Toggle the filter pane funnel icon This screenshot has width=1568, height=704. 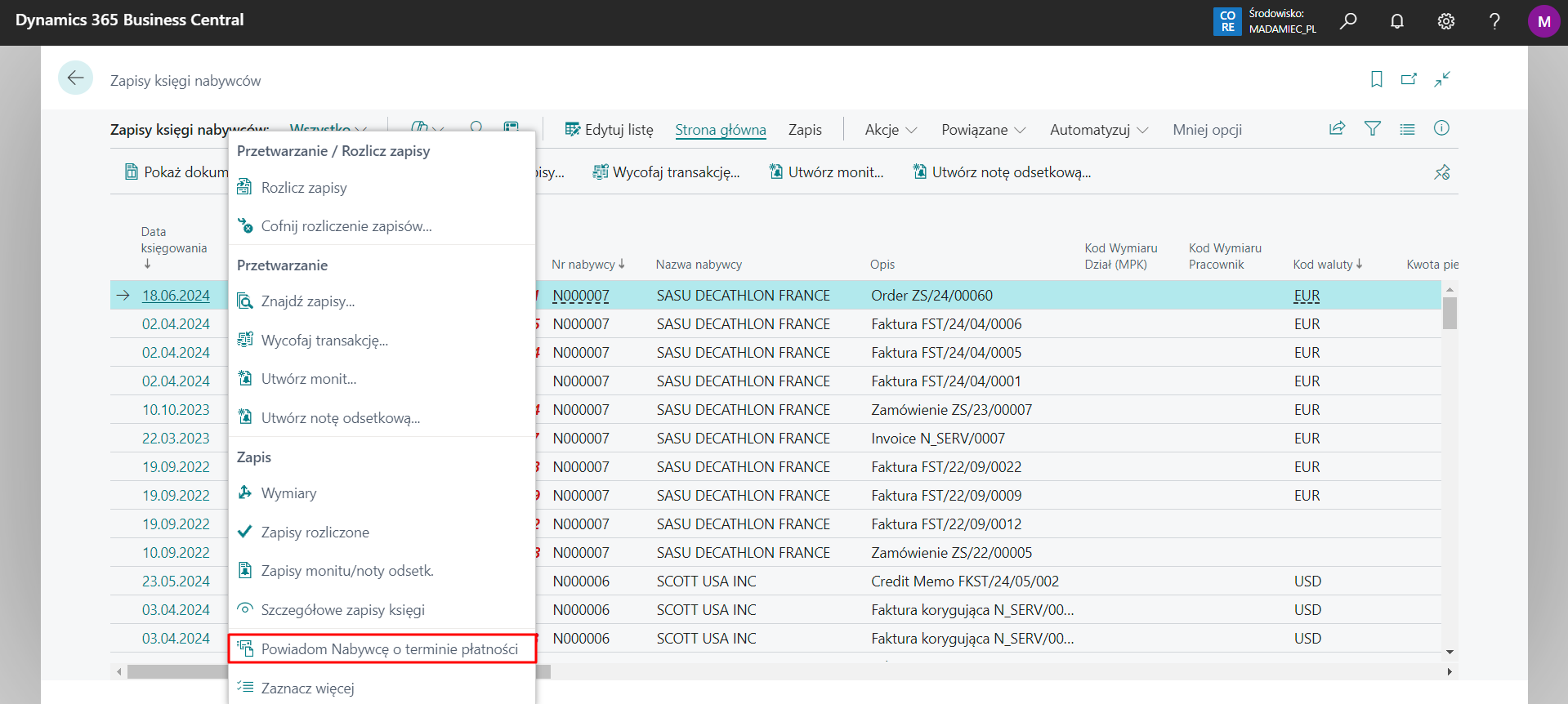point(1373,129)
